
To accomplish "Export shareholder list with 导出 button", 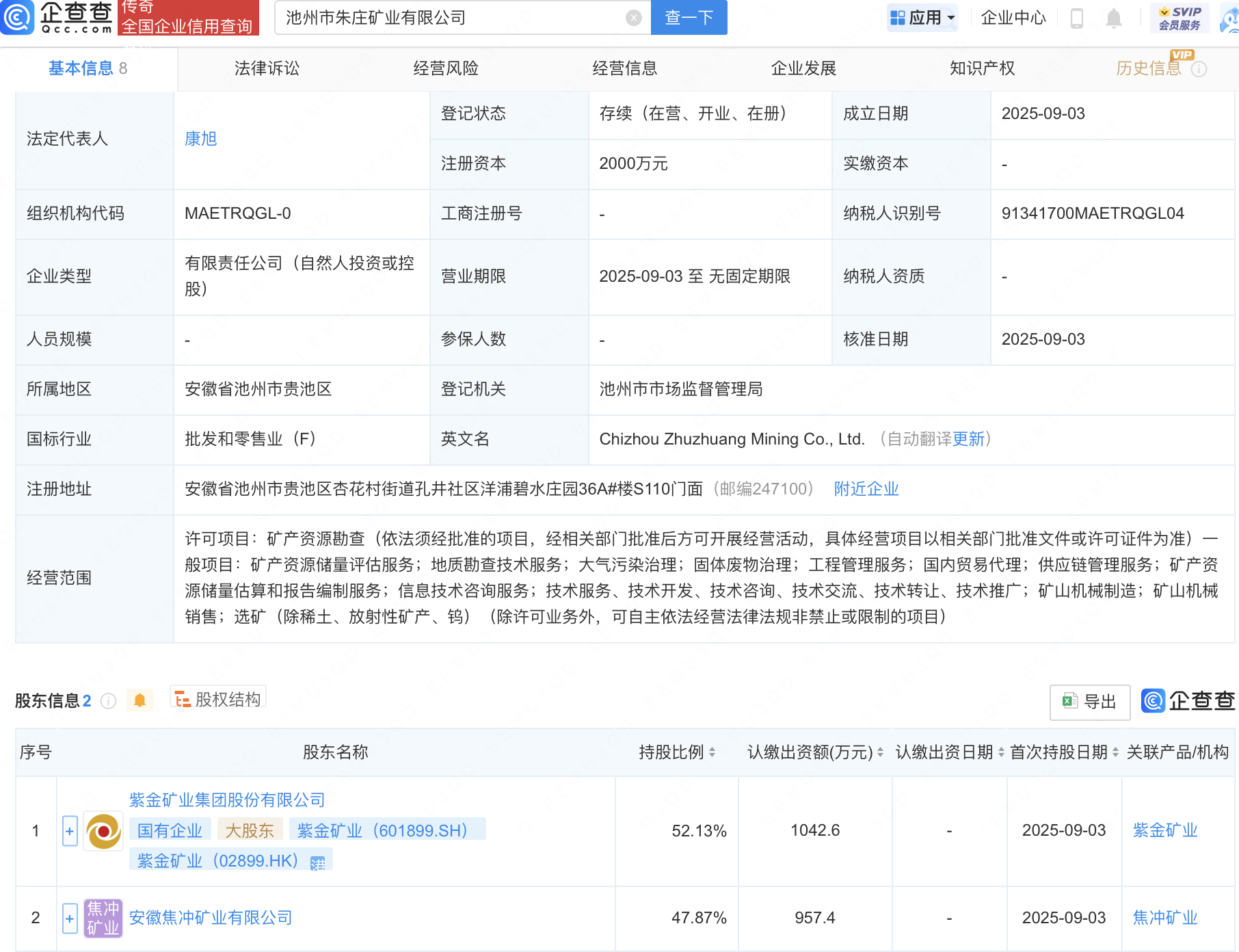I will coord(1089,702).
